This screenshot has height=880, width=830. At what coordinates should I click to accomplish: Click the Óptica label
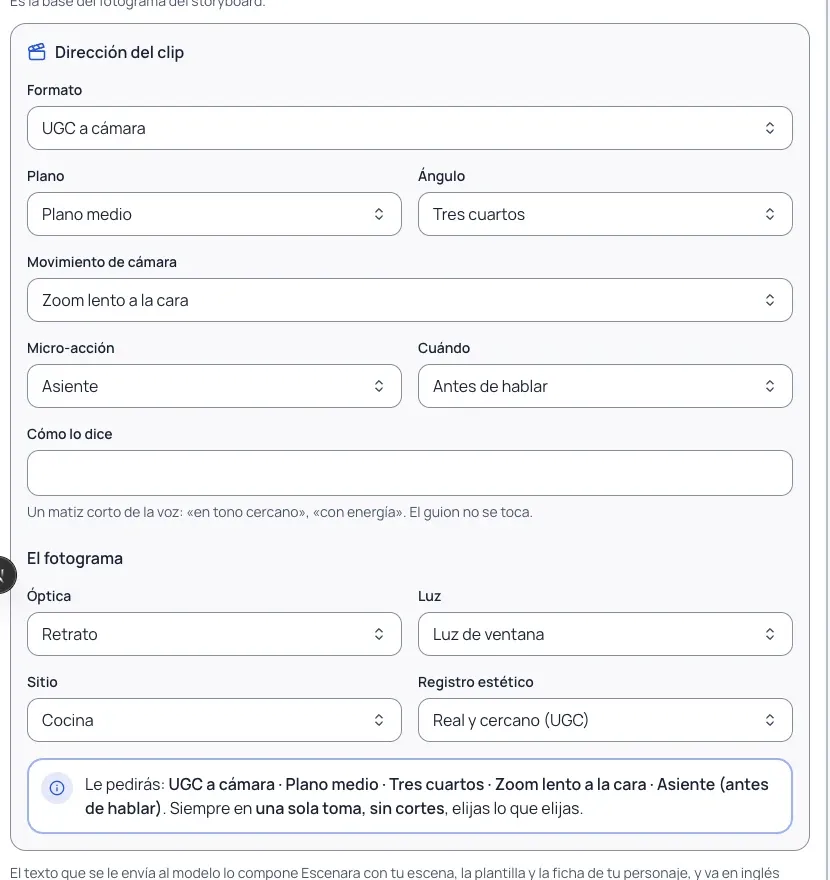pos(49,595)
